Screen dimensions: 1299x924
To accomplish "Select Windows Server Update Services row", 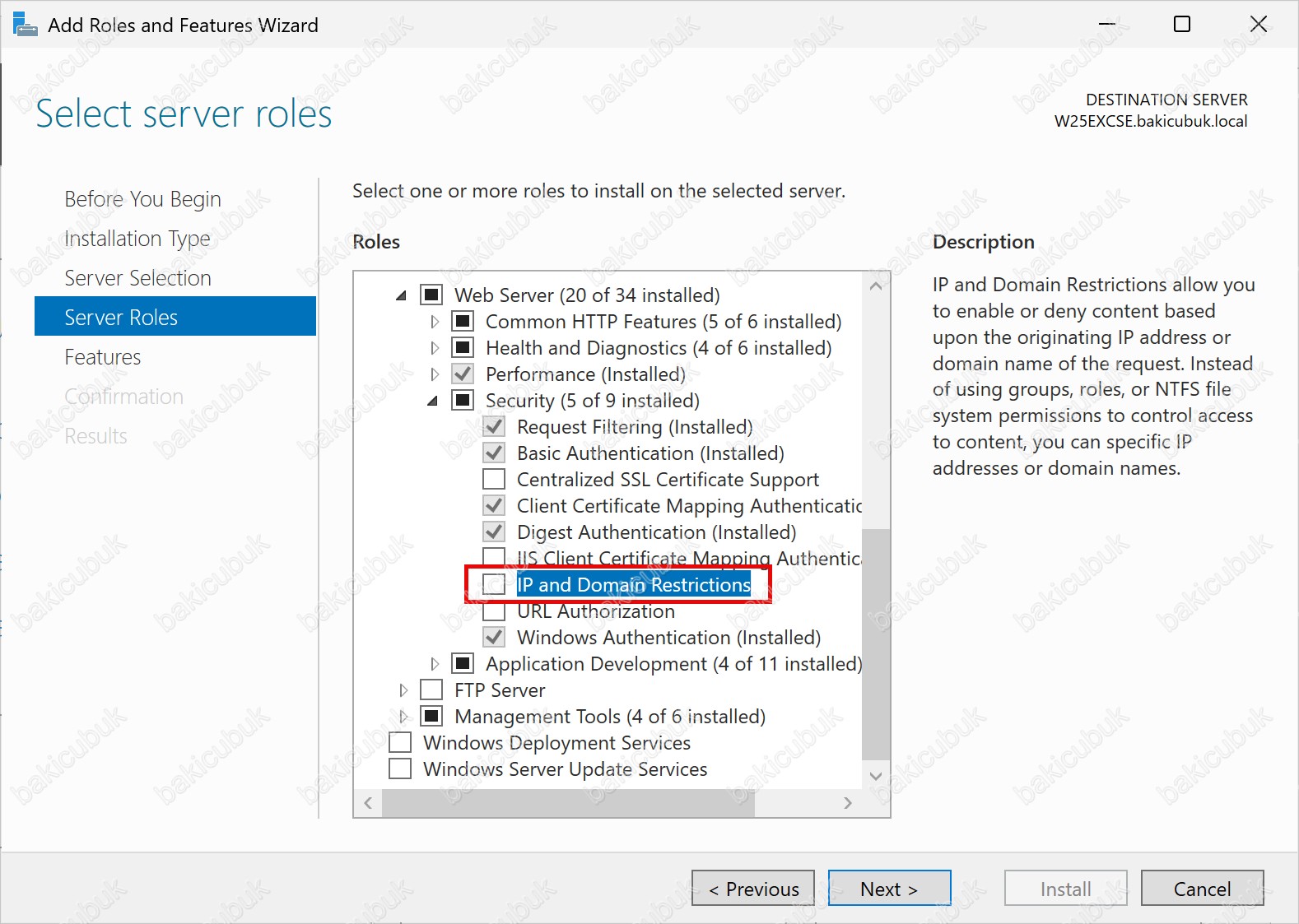I will tap(565, 768).
